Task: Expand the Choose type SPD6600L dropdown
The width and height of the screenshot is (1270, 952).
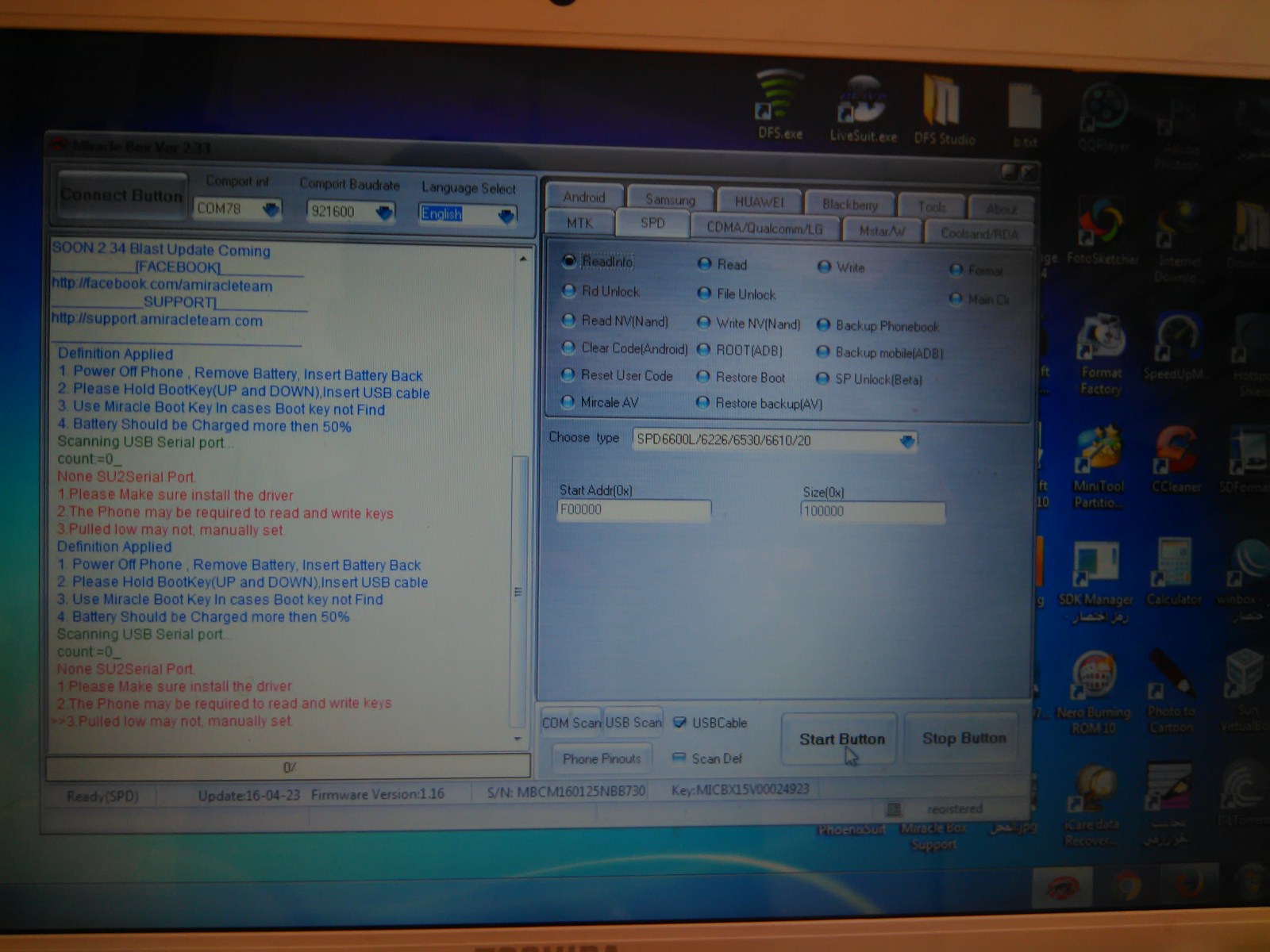Action: [907, 441]
